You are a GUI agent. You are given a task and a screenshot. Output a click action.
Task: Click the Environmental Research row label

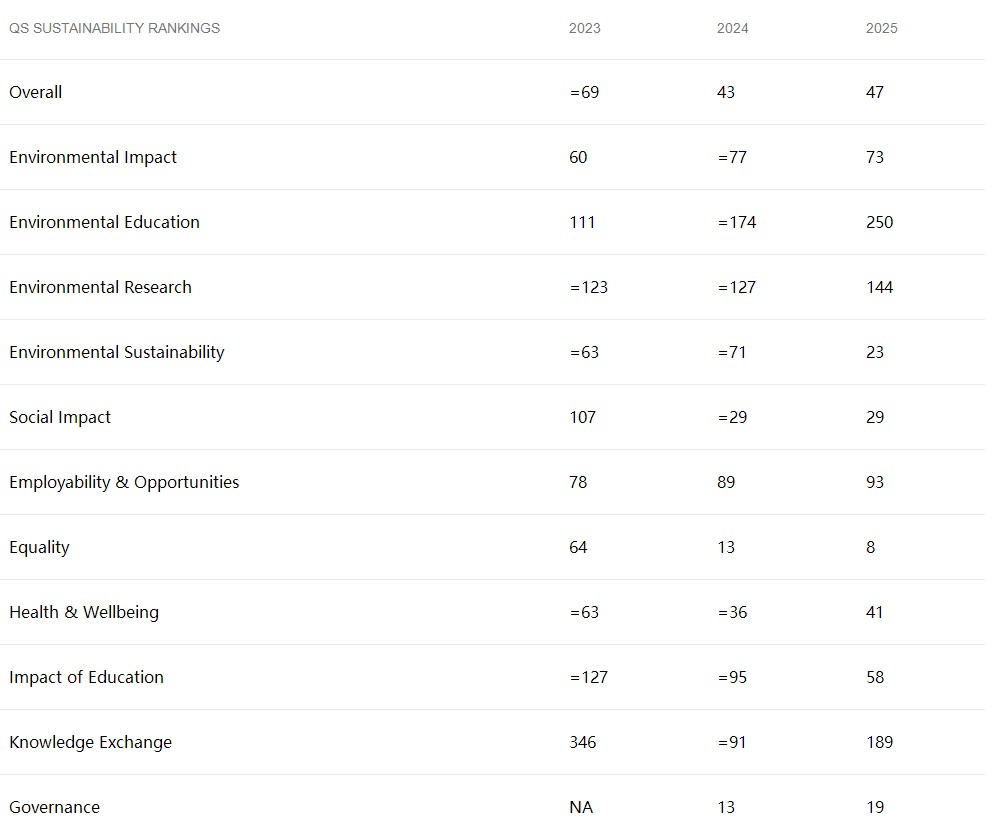coord(100,287)
